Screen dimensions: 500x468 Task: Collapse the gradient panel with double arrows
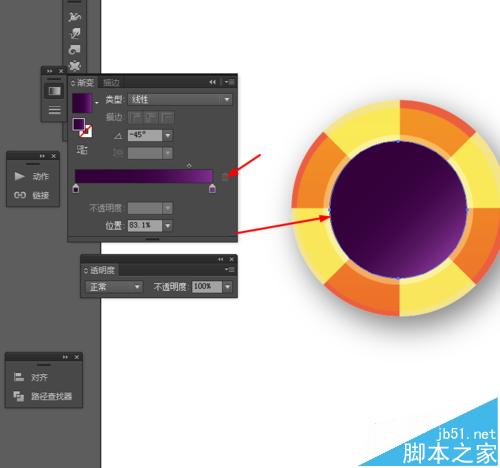(213, 82)
